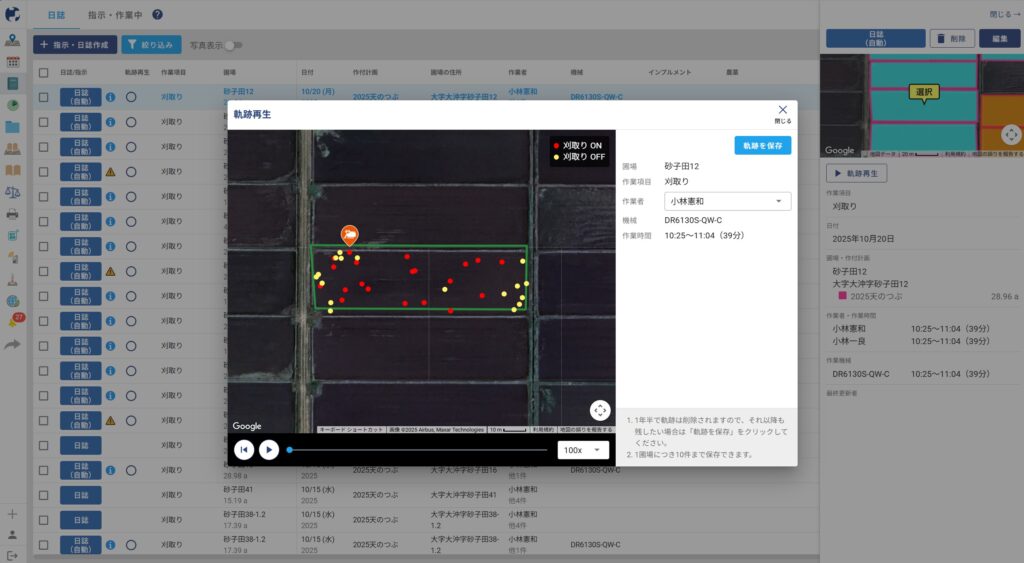
Task: Click the balance scale sidebar icon
Action: (13, 191)
